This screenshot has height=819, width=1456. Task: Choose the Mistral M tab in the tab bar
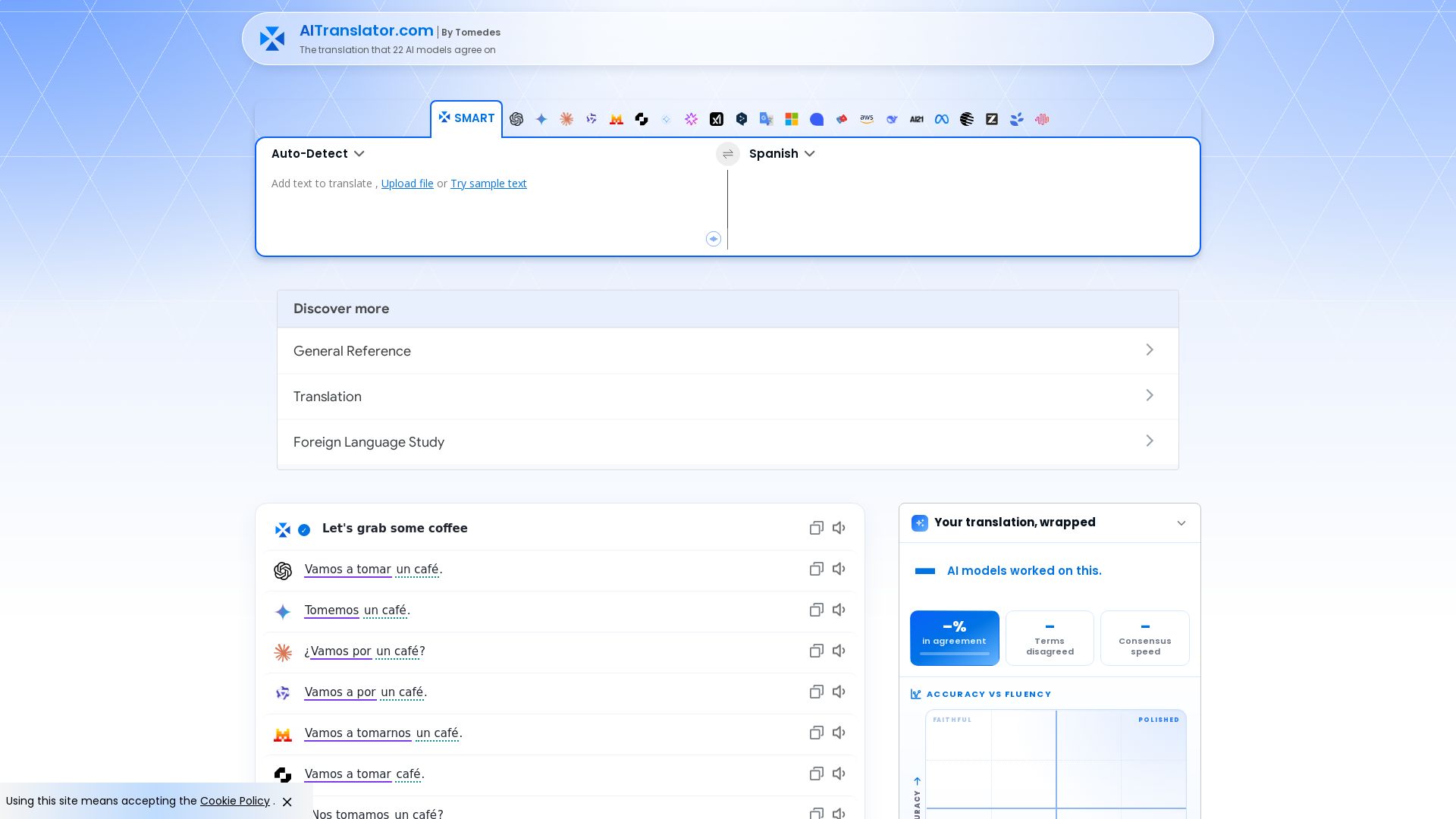[617, 119]
